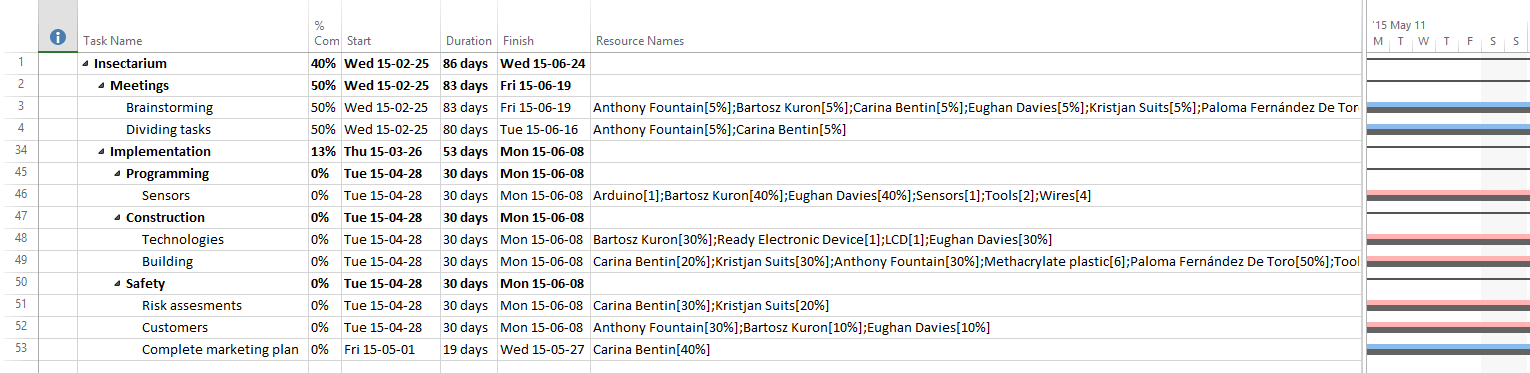The height and width of the screenshot is (373, 1530).
Task: Click Complete marketing plan's blue Gantt bar
Action: tap(1448, 347)
